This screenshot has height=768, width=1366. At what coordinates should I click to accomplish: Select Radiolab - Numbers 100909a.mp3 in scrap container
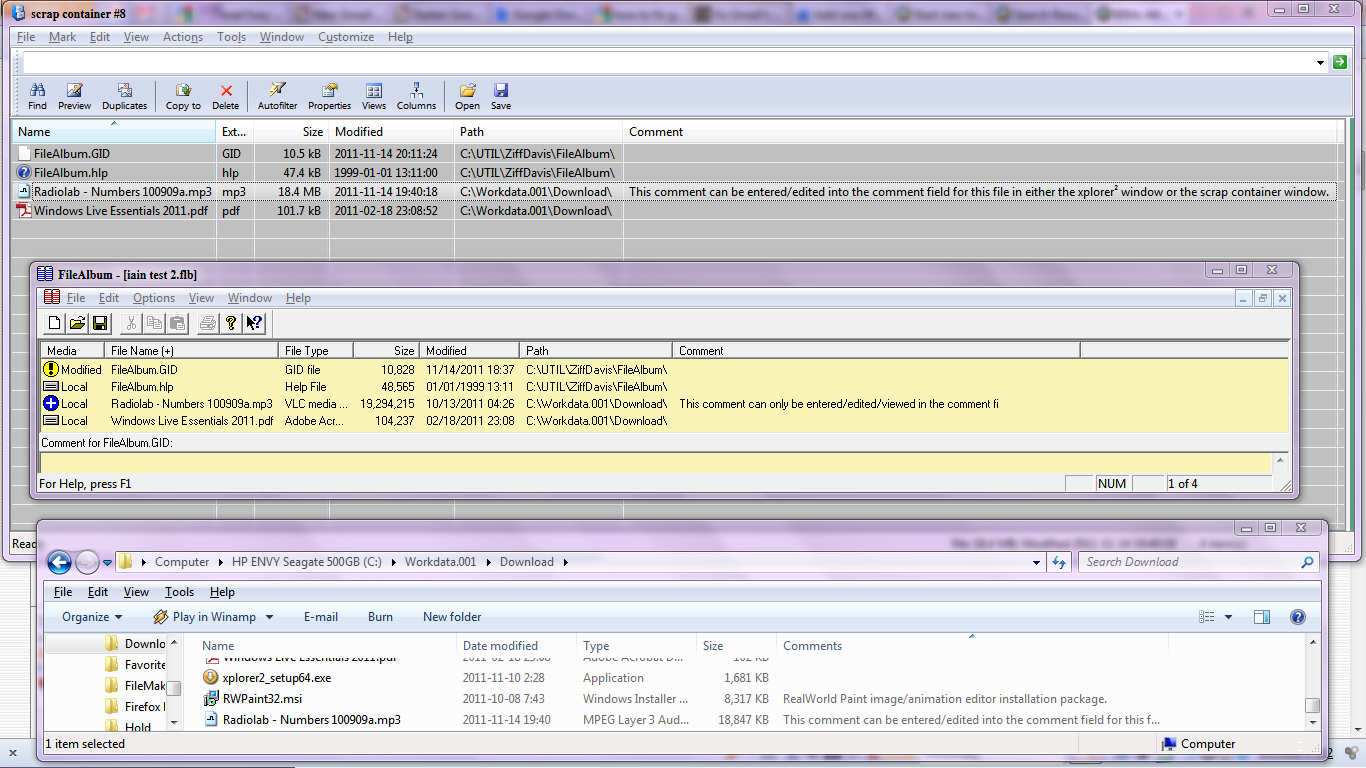pyautogui.click(x=674, y=192)
